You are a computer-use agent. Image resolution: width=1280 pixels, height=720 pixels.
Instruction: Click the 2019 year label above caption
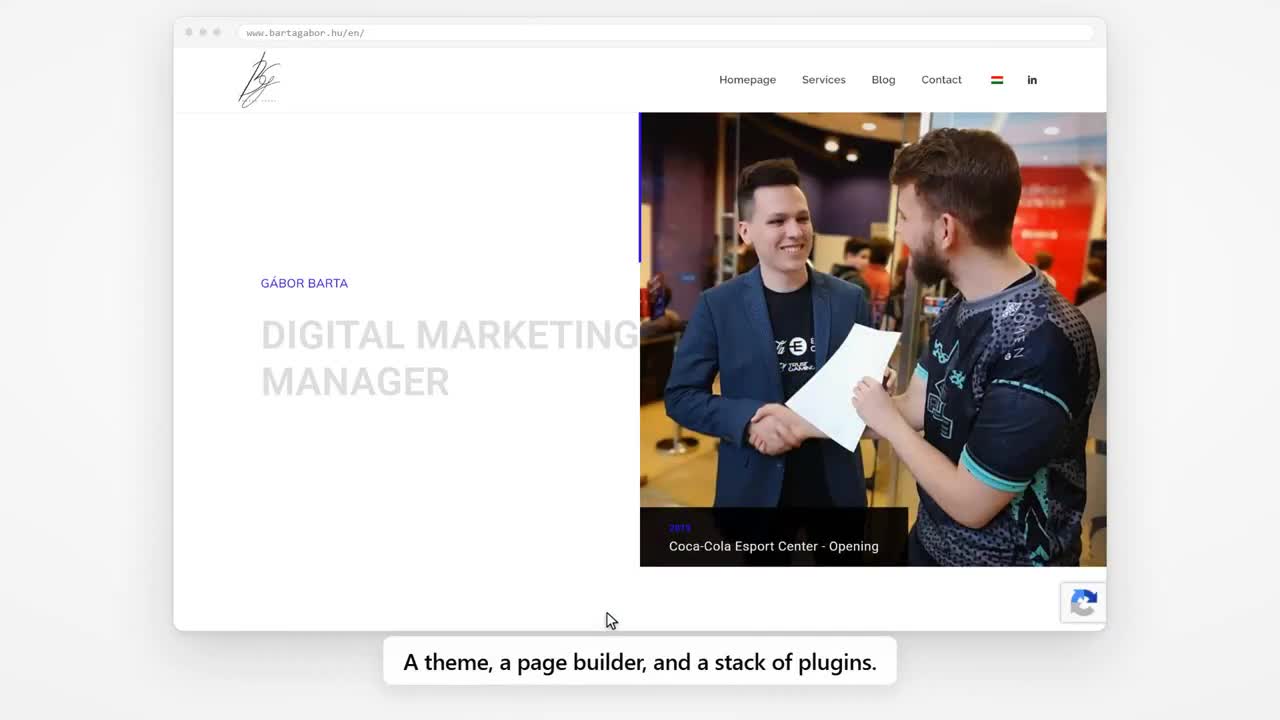click(680, 528)
